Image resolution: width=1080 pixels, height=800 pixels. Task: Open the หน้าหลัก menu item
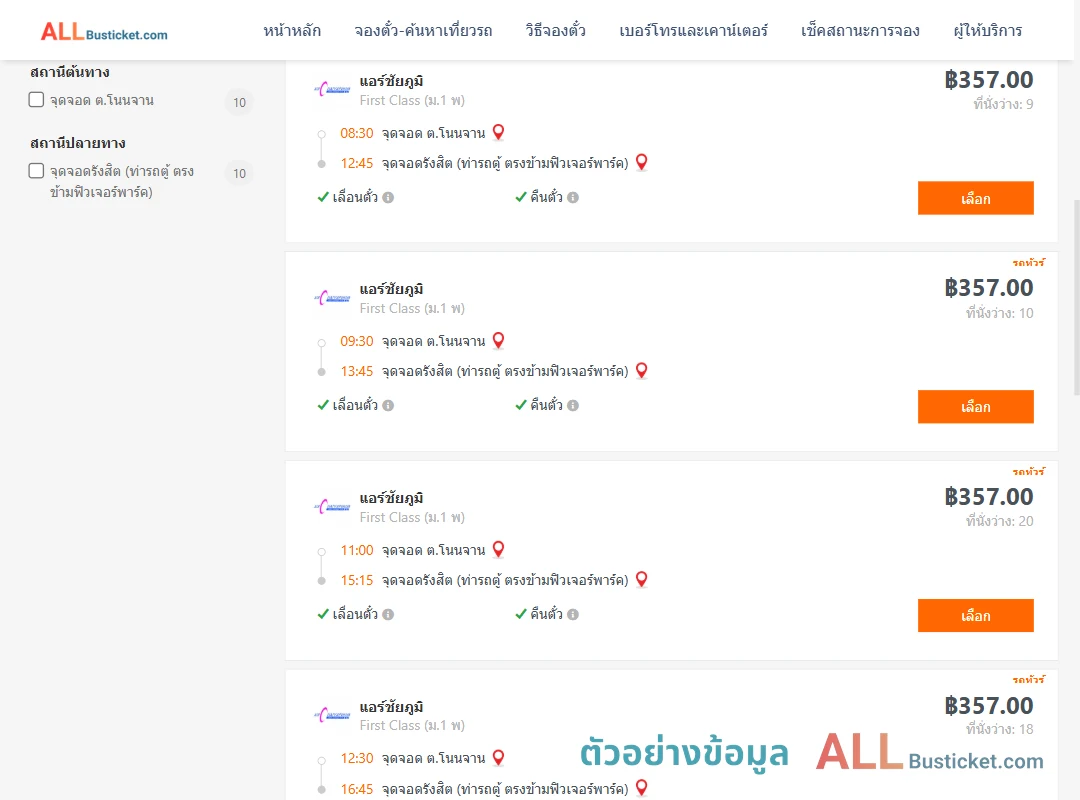point(292,31)
